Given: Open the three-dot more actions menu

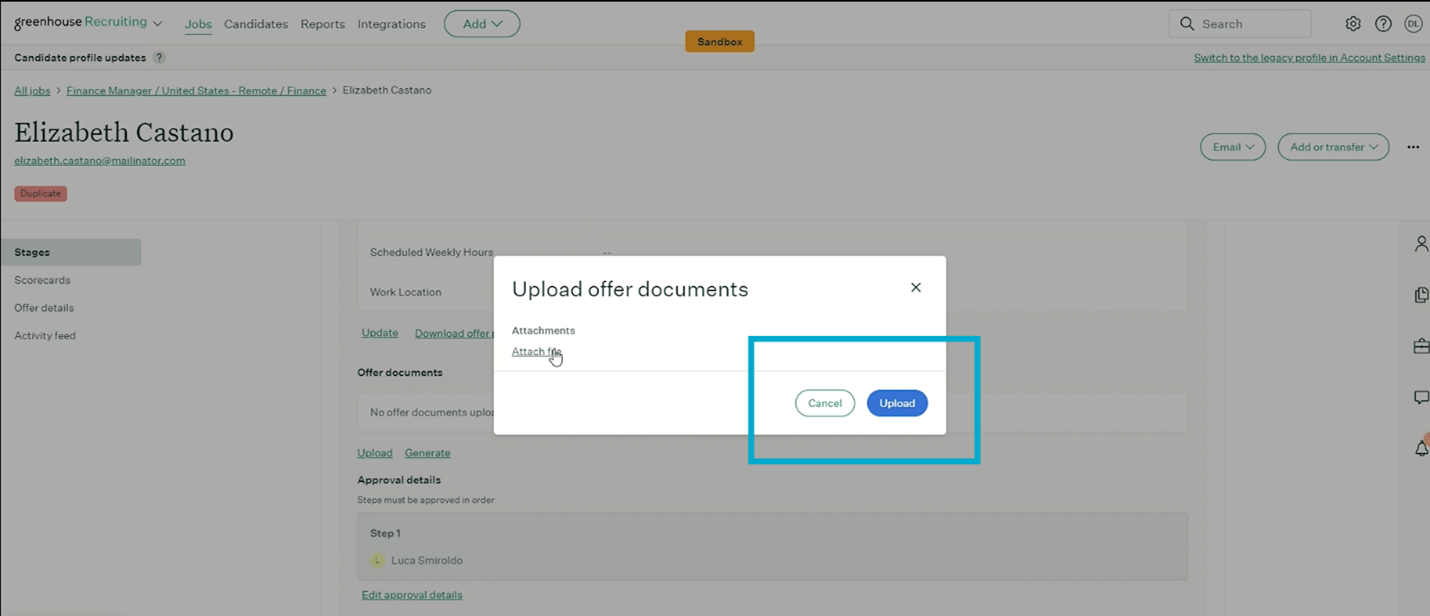Looking at the screenshot, I should [1413, 147].
